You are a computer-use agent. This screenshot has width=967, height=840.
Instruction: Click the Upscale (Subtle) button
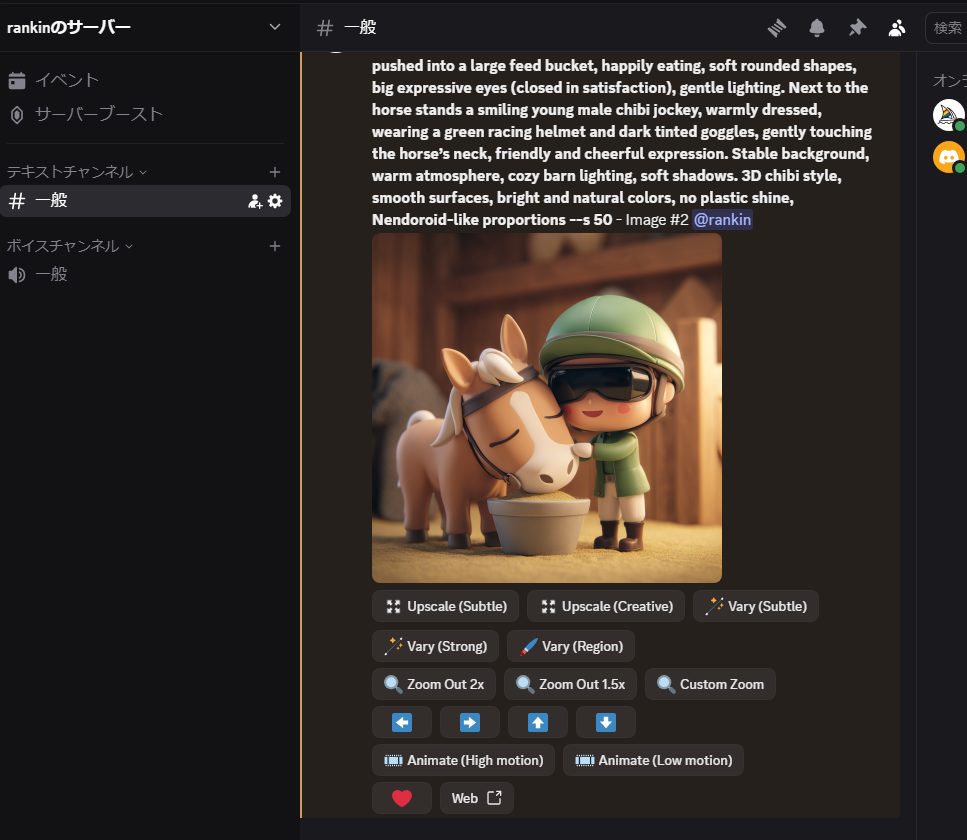[x=445, y=606]
